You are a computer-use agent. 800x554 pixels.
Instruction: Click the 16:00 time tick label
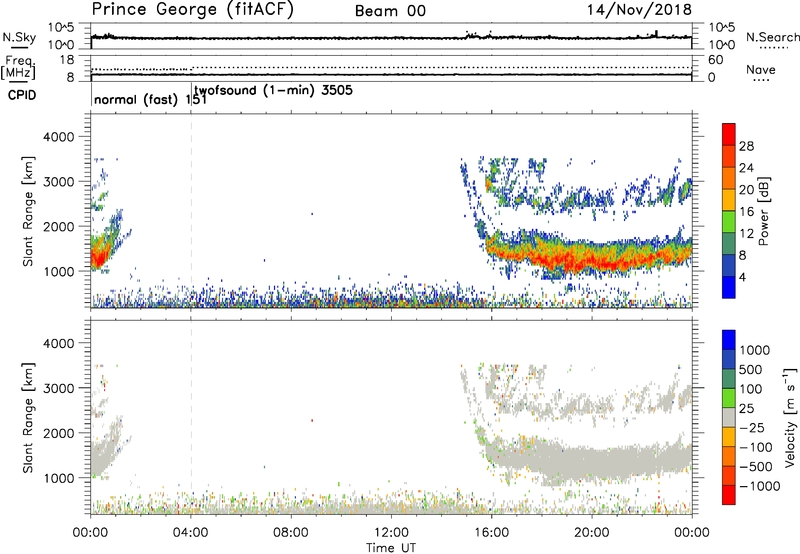coord(491,533)
